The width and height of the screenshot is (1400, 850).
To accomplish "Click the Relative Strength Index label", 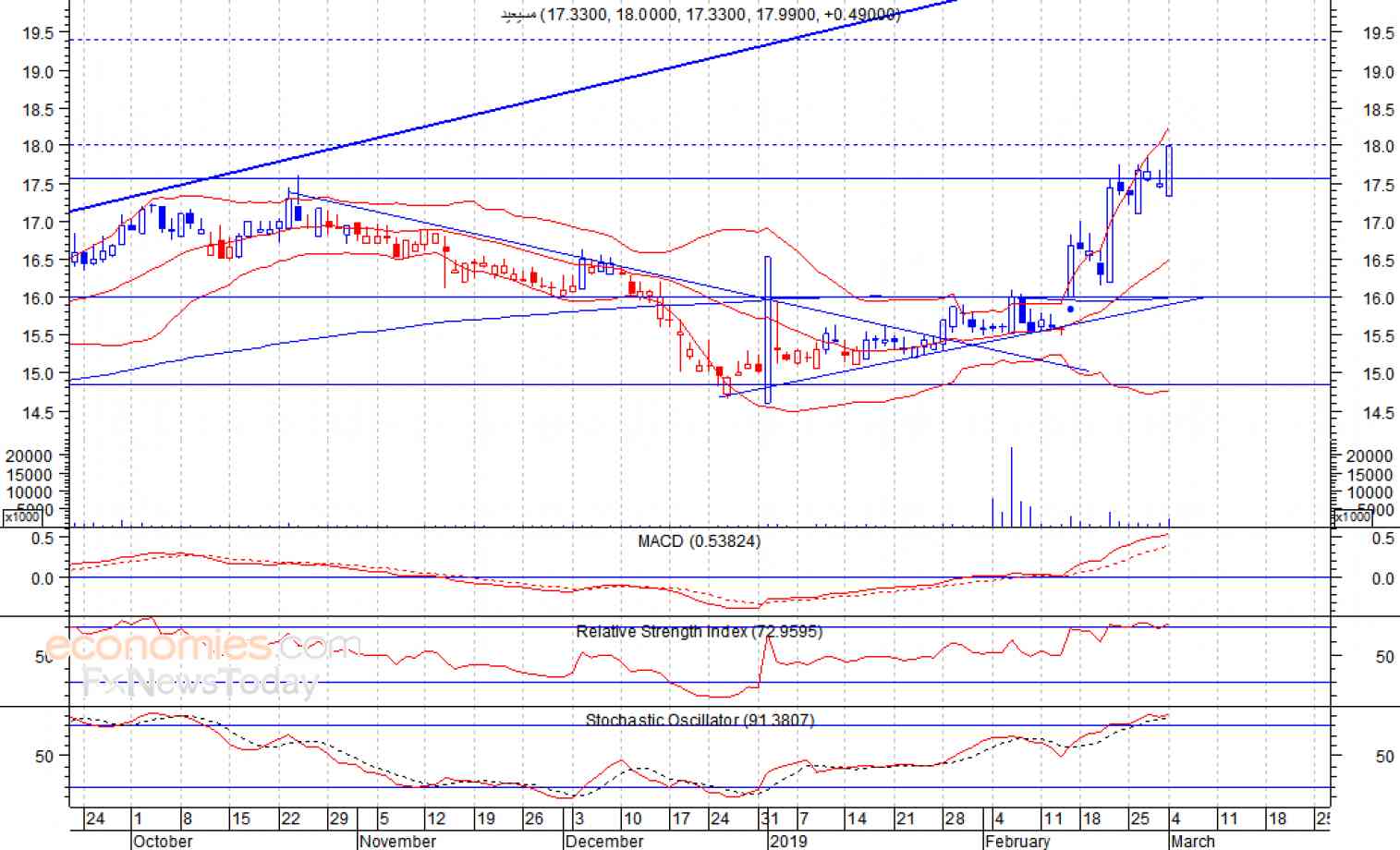I will point(699,632).
